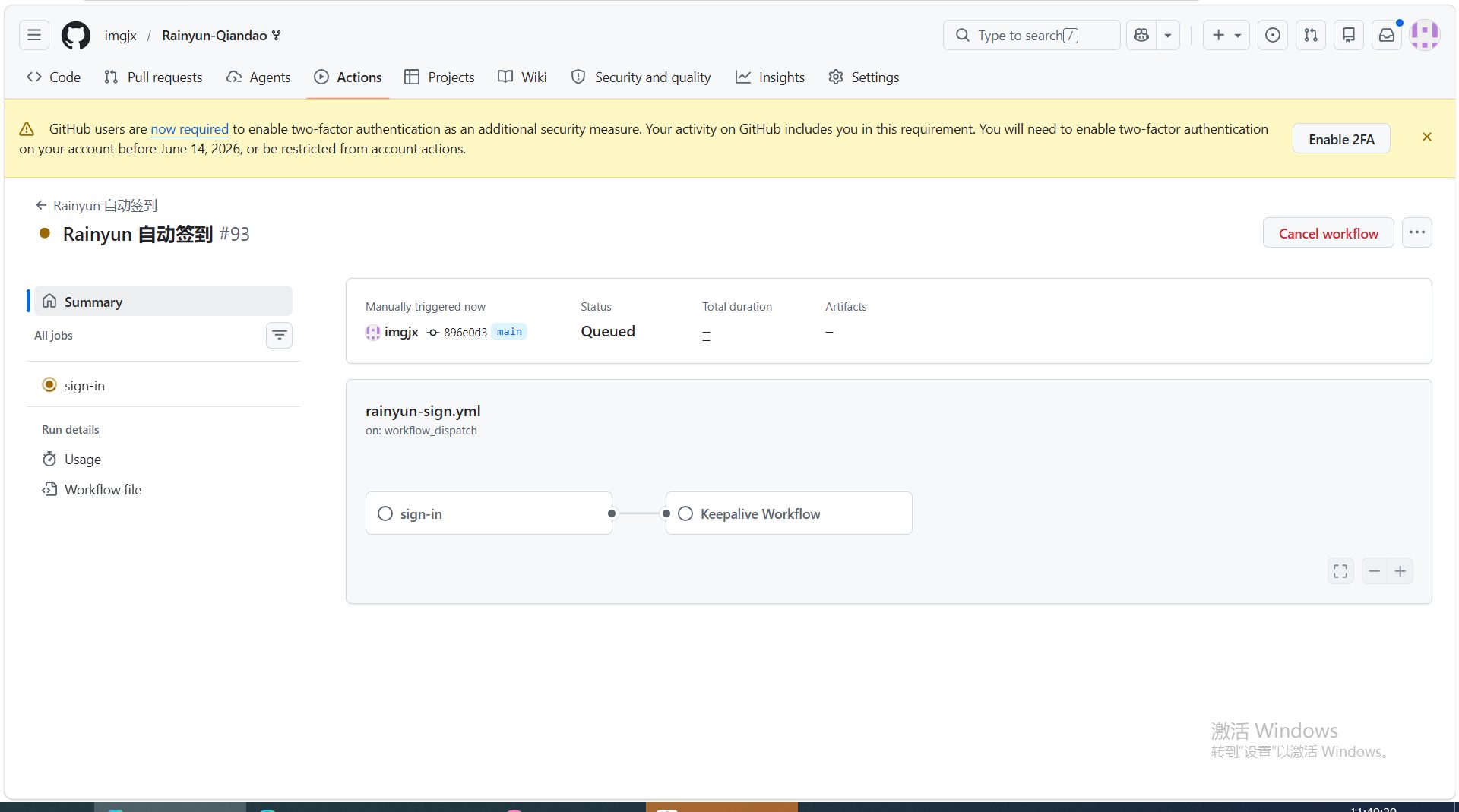
Task: Open the Agents tab
Action: 258,77
